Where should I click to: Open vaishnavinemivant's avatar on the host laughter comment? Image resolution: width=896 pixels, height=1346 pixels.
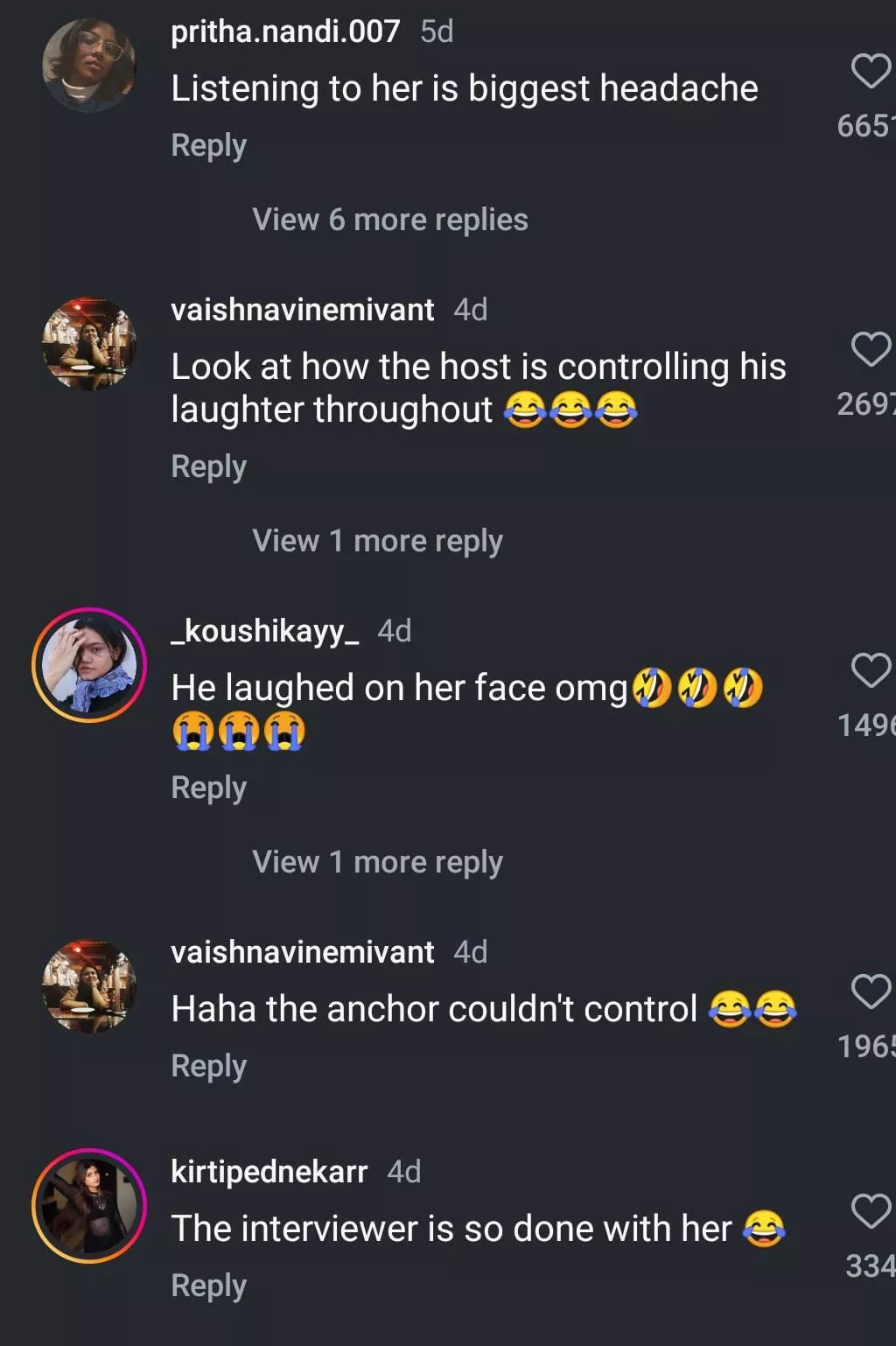point(89,344)
